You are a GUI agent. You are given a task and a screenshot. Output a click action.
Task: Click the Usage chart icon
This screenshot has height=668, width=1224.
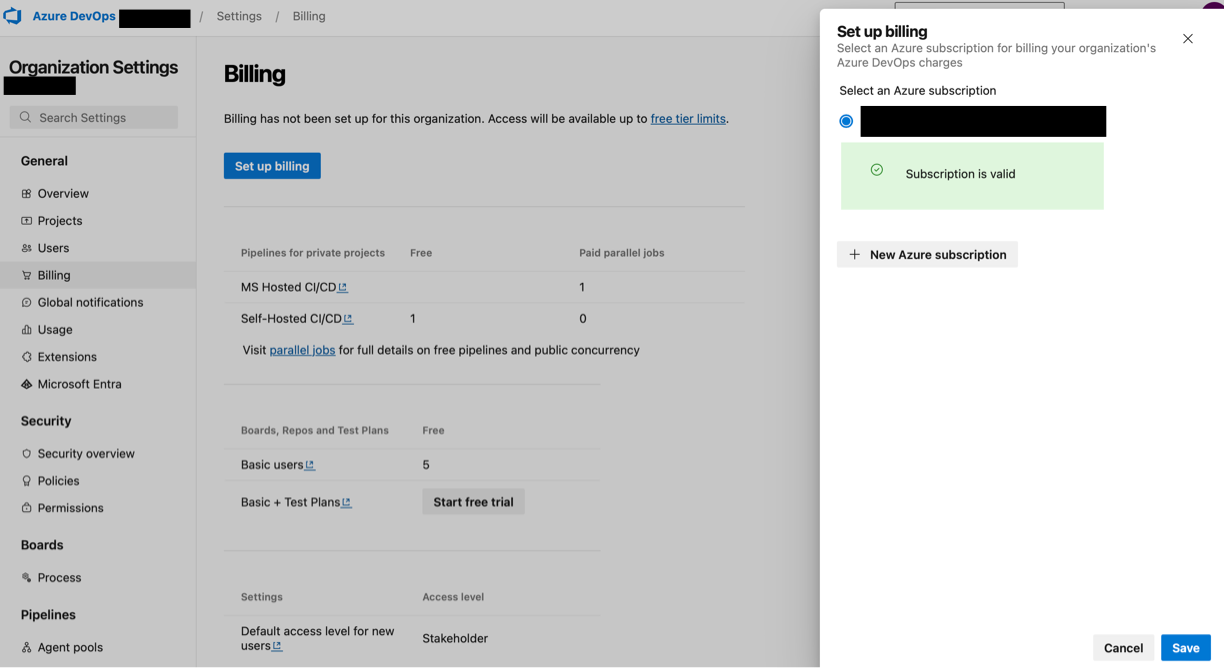point(27,329)
